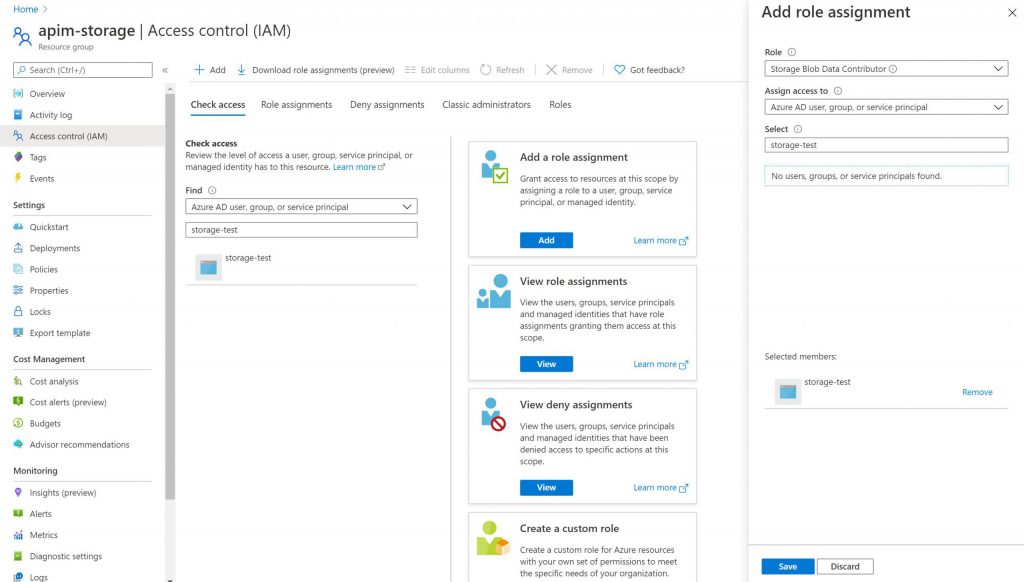Open the Classic administrators tab

click(487, 105)
